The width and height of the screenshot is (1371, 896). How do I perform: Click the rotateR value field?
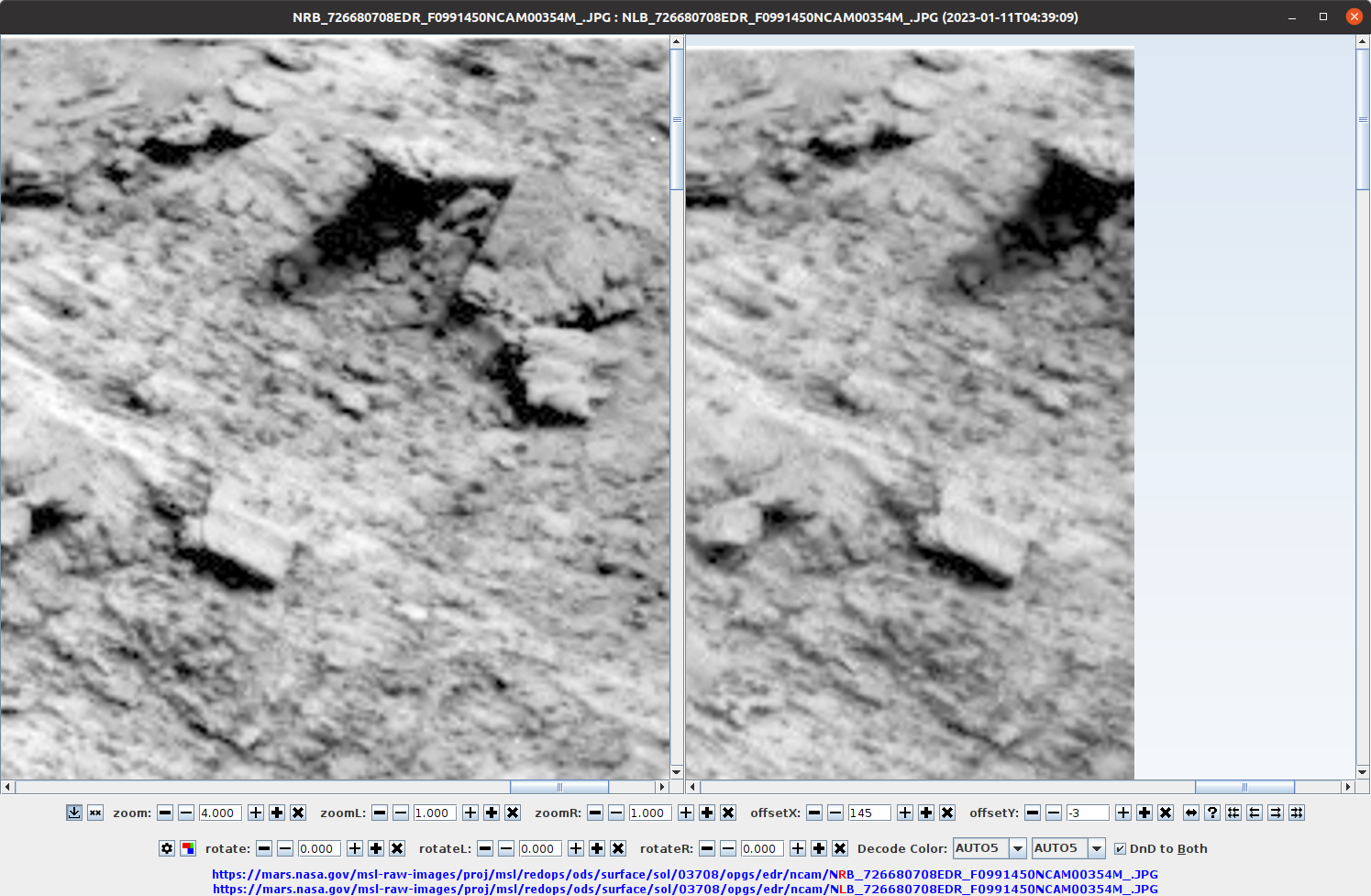pyautogui.click(x=763, y=848)
